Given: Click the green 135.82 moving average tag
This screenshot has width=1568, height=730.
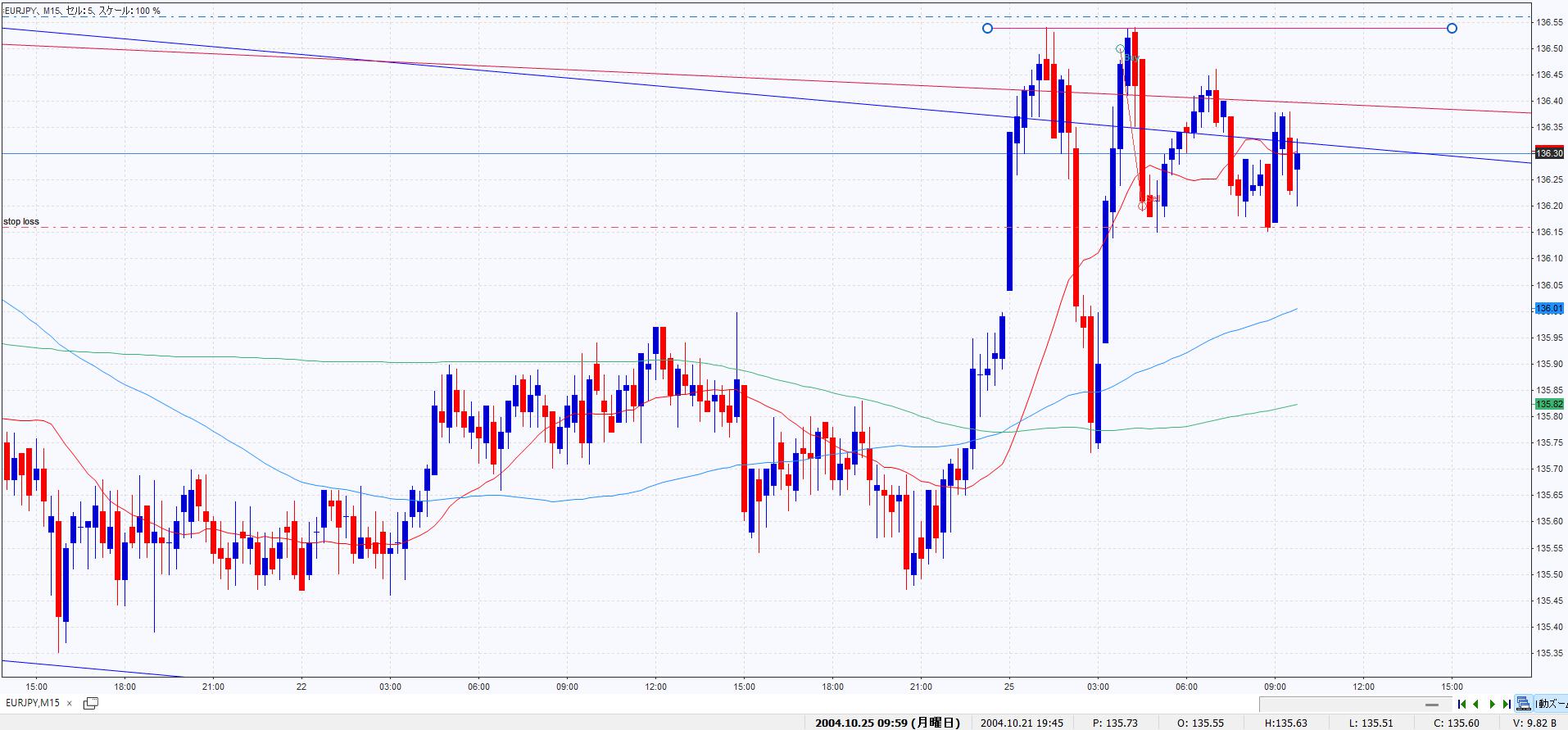Looking at the screenshot, I should pyautogui.click(x=1548, y=404).
